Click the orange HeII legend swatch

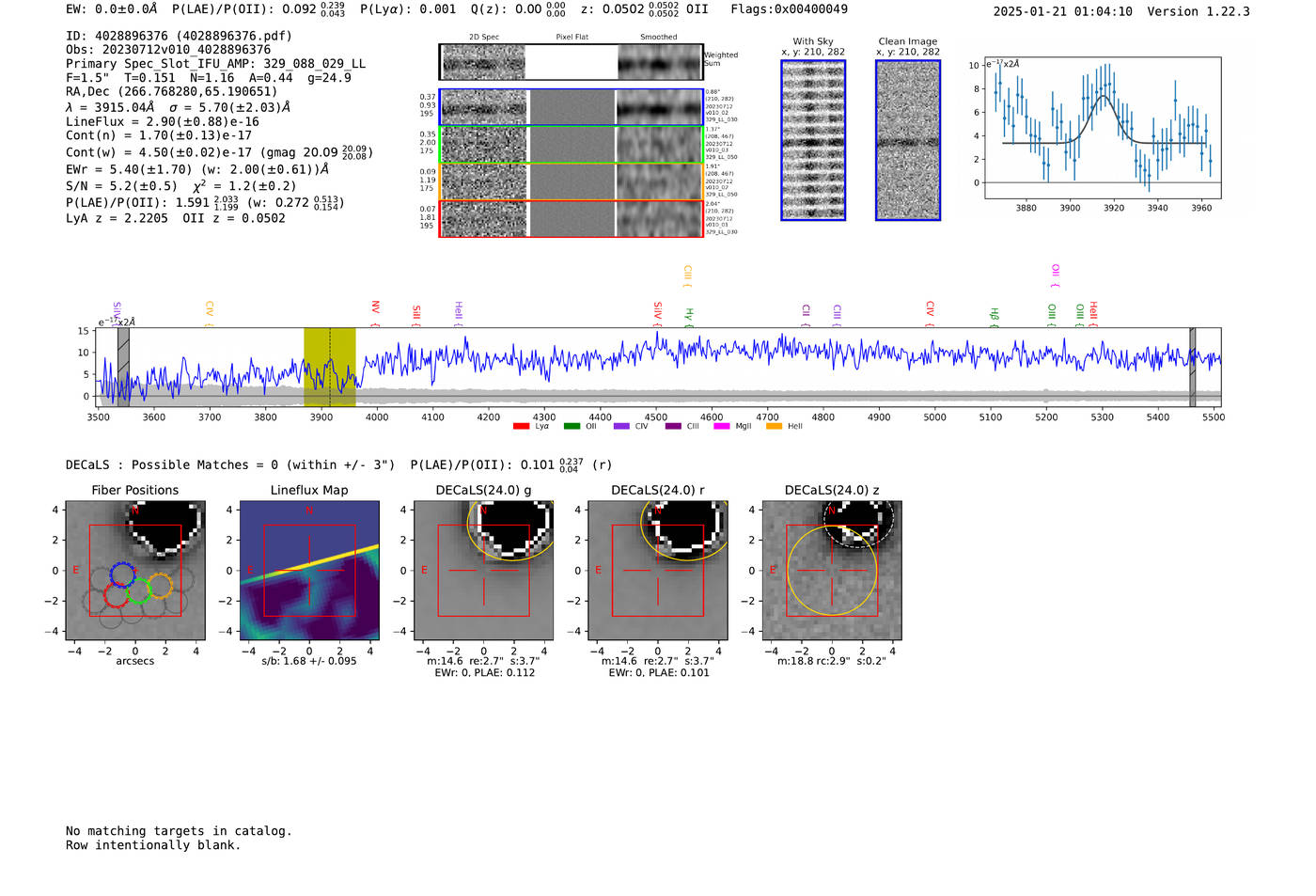(774, 427)
